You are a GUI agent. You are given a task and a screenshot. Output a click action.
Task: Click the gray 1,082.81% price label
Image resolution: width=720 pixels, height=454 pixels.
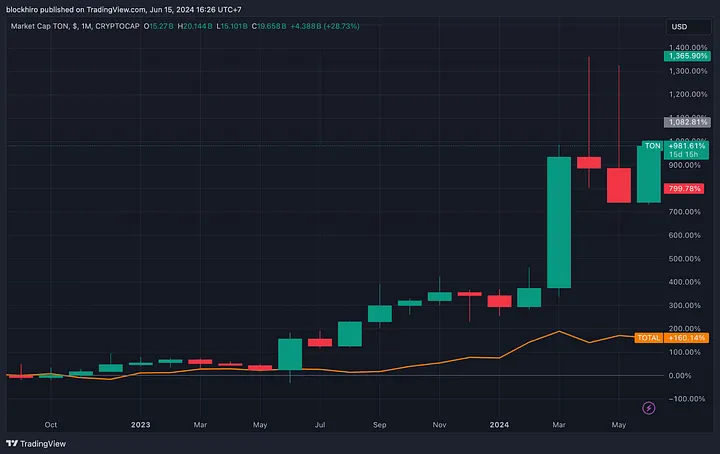pyautogui.click(x=685, y=122)
